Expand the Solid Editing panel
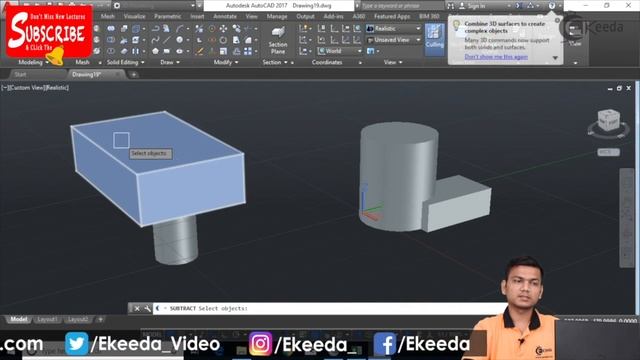The width and height of the screenshot is (640, 360). pyautogui.click(x=126, y=62)
